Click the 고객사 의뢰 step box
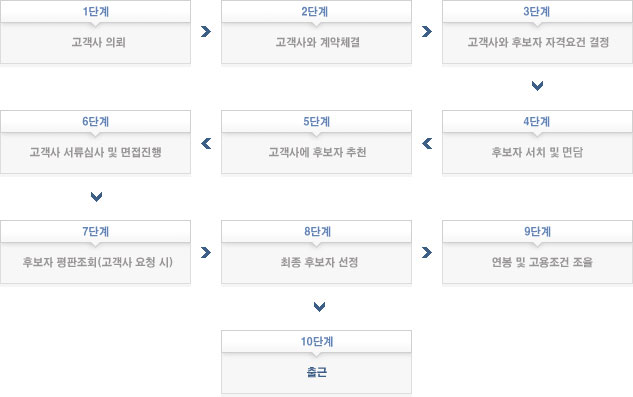Image resolution: width=633 pixels, height=397 pixels. point(96,42)
